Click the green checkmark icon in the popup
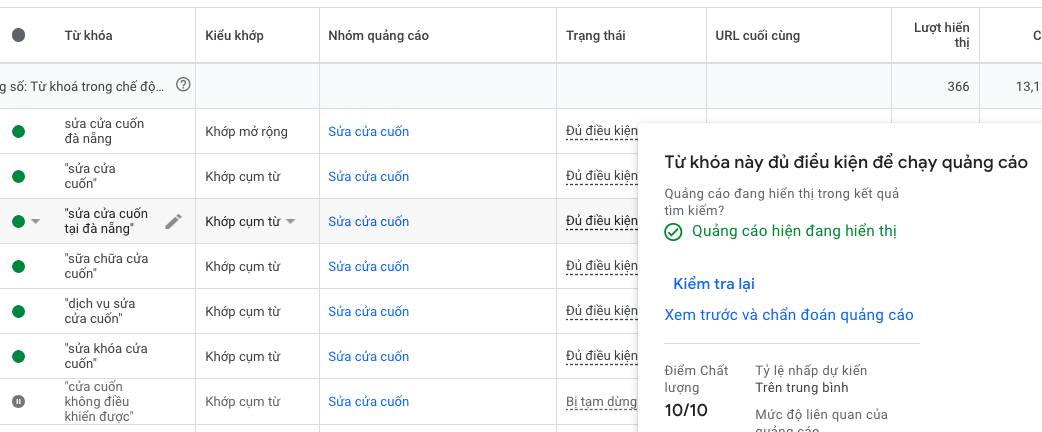 coord(674,232)
